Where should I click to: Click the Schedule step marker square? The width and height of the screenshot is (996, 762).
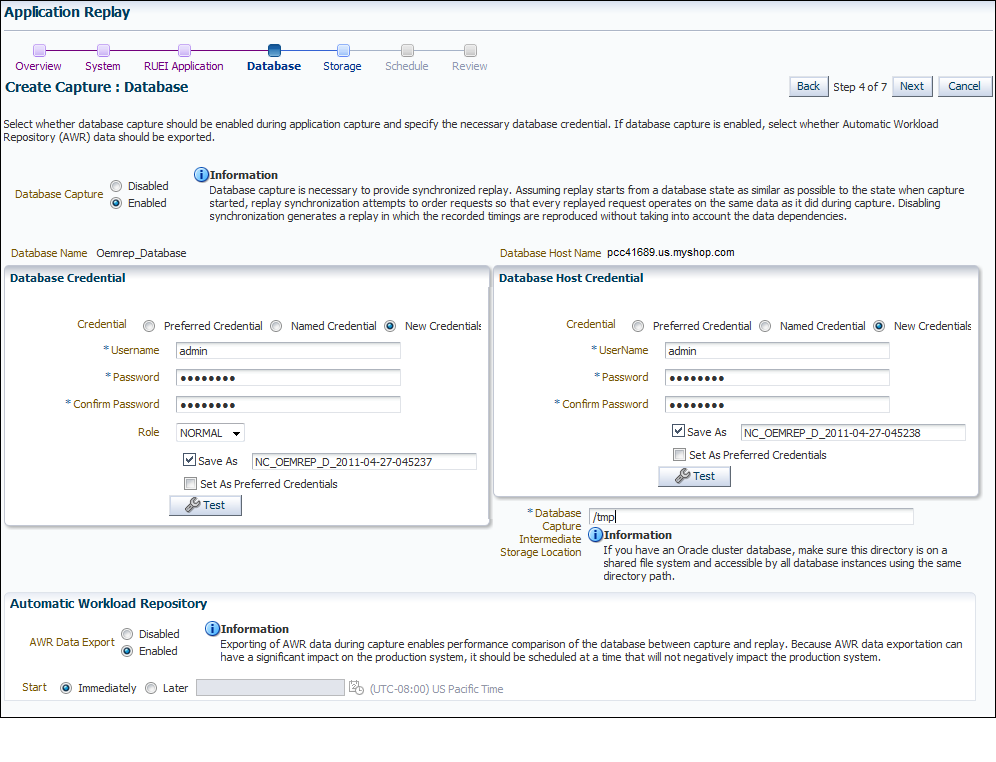point(407,50)
